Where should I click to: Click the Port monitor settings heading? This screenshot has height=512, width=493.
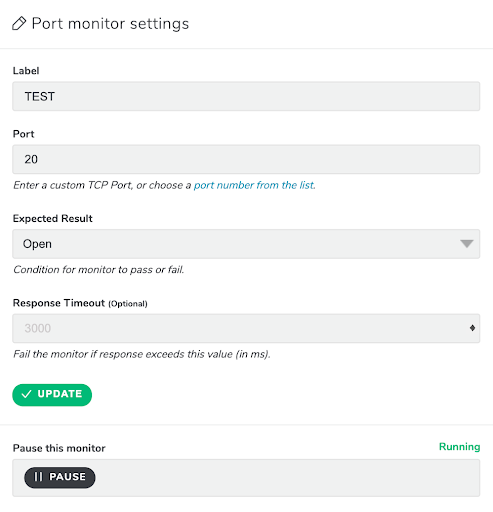pyautogui.click(x=110, y=24)
